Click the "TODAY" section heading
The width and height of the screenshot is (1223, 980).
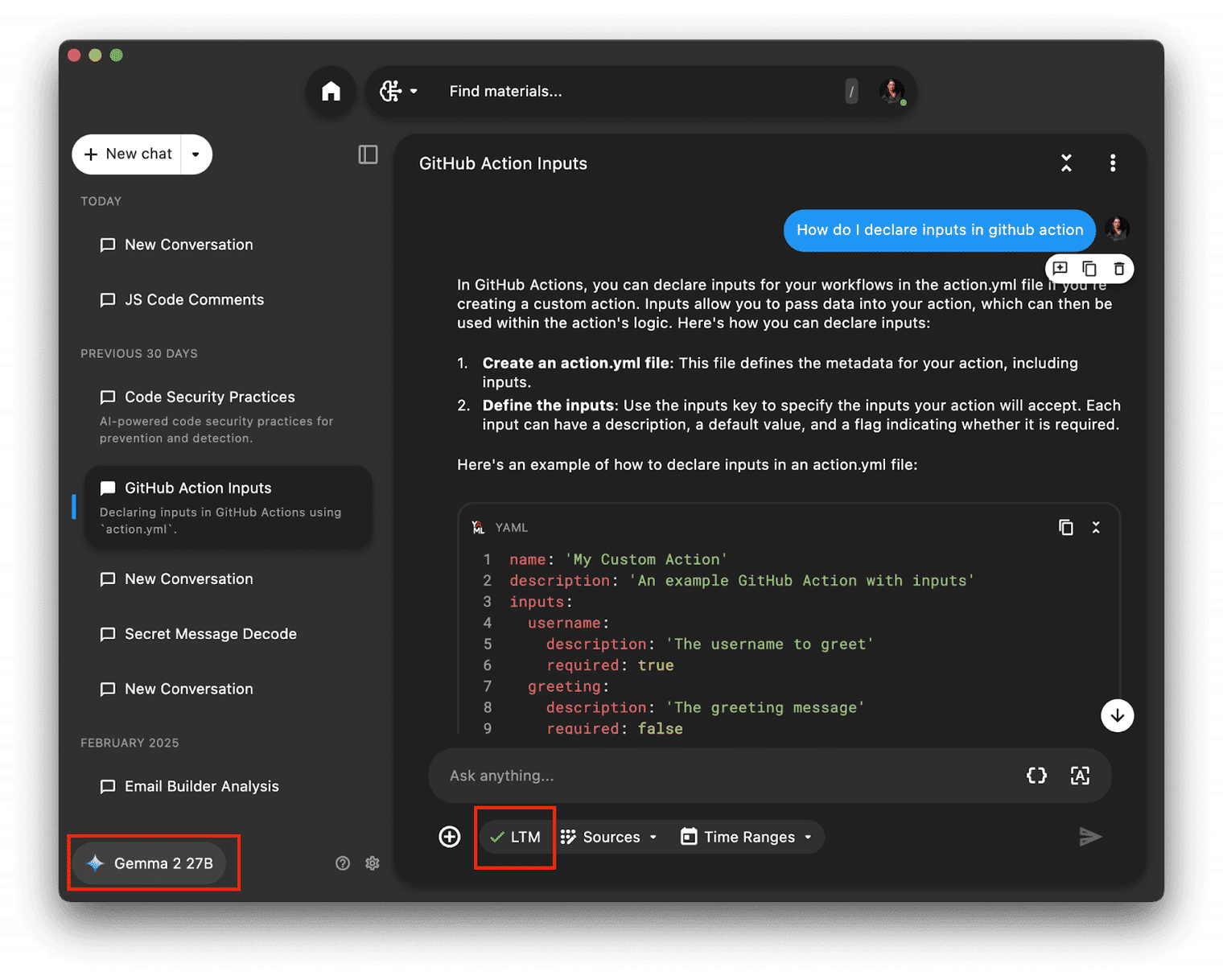click(101, 201)
